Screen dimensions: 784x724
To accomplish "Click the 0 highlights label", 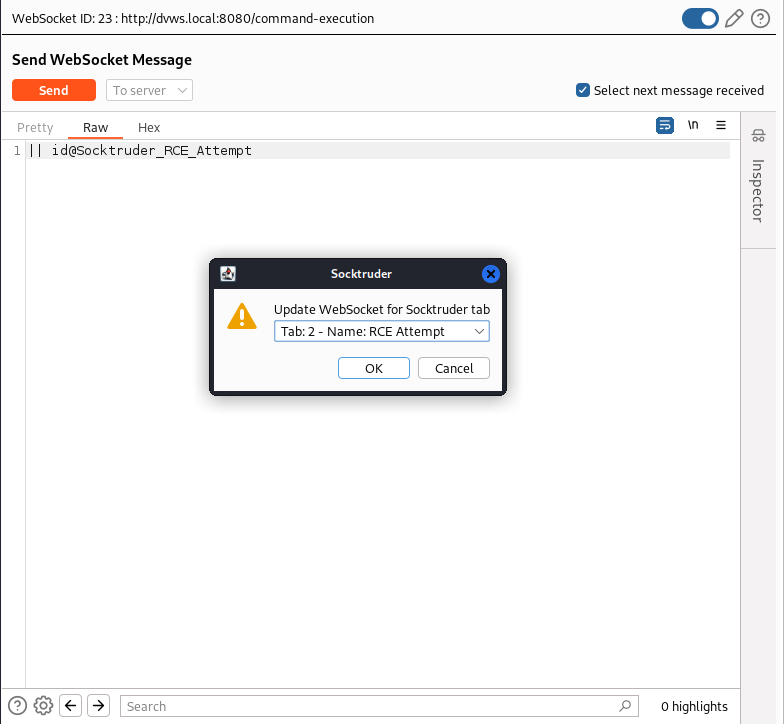I will 694,706.
